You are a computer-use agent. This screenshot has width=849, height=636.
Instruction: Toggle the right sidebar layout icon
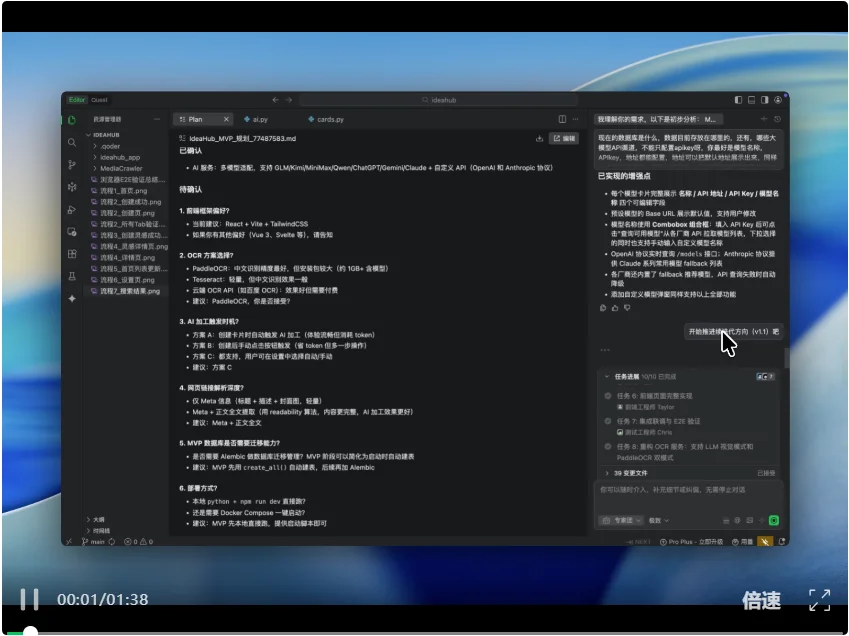point(766,100)
